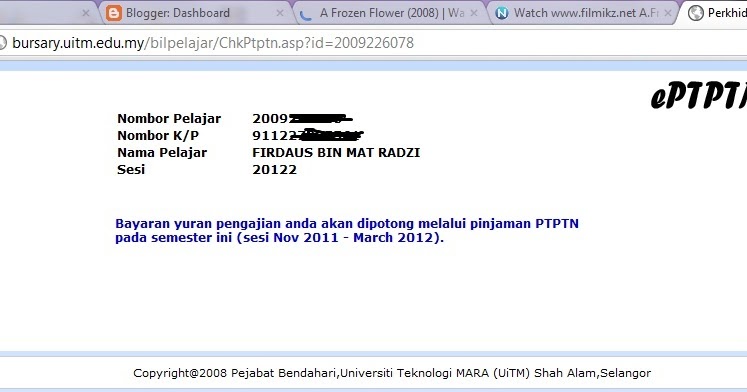
Task: Click the loading spinner icon on Frozen Flower tab
Action: coord(306,14)
